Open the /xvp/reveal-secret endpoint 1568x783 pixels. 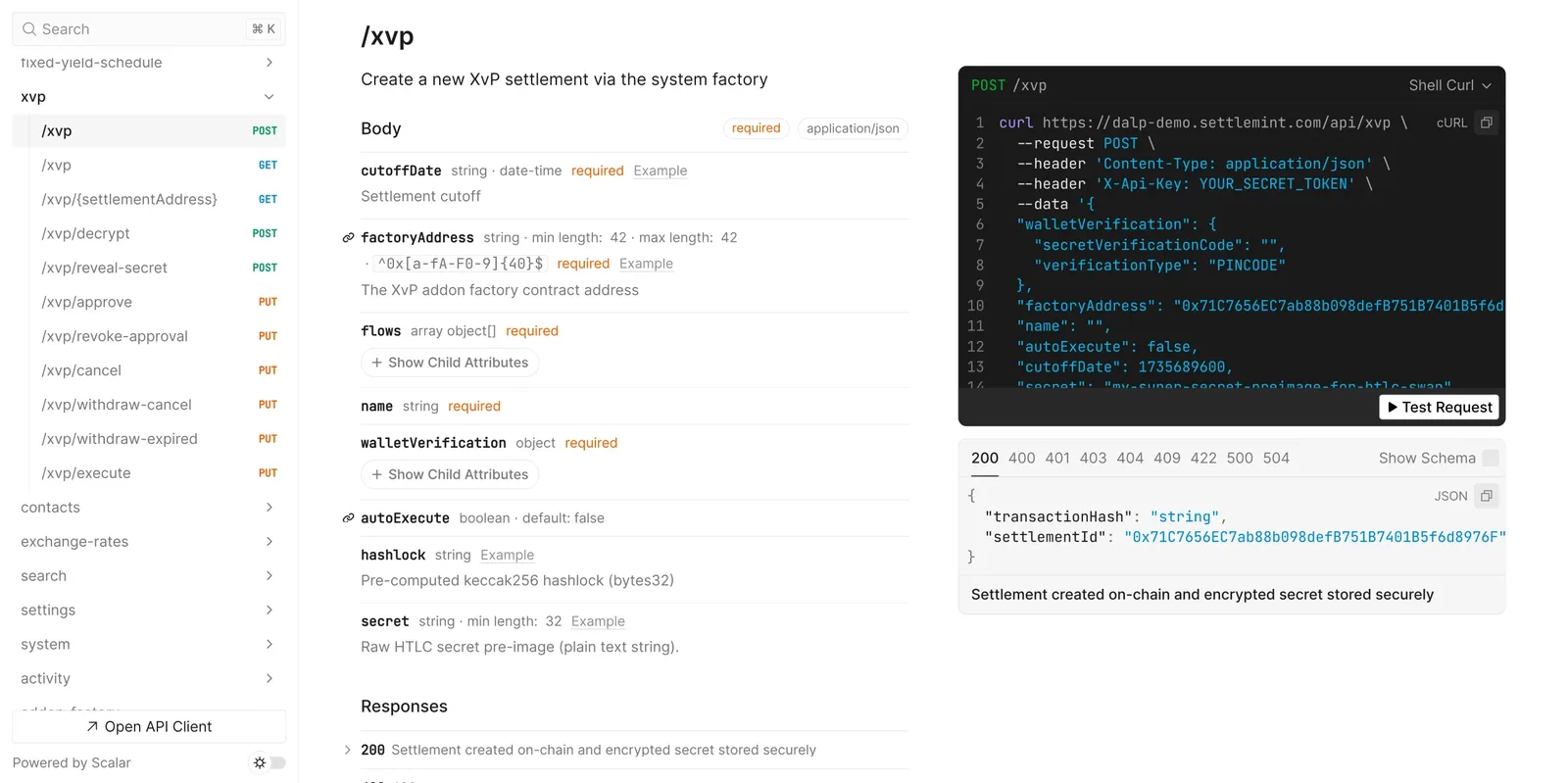(149, 268)
